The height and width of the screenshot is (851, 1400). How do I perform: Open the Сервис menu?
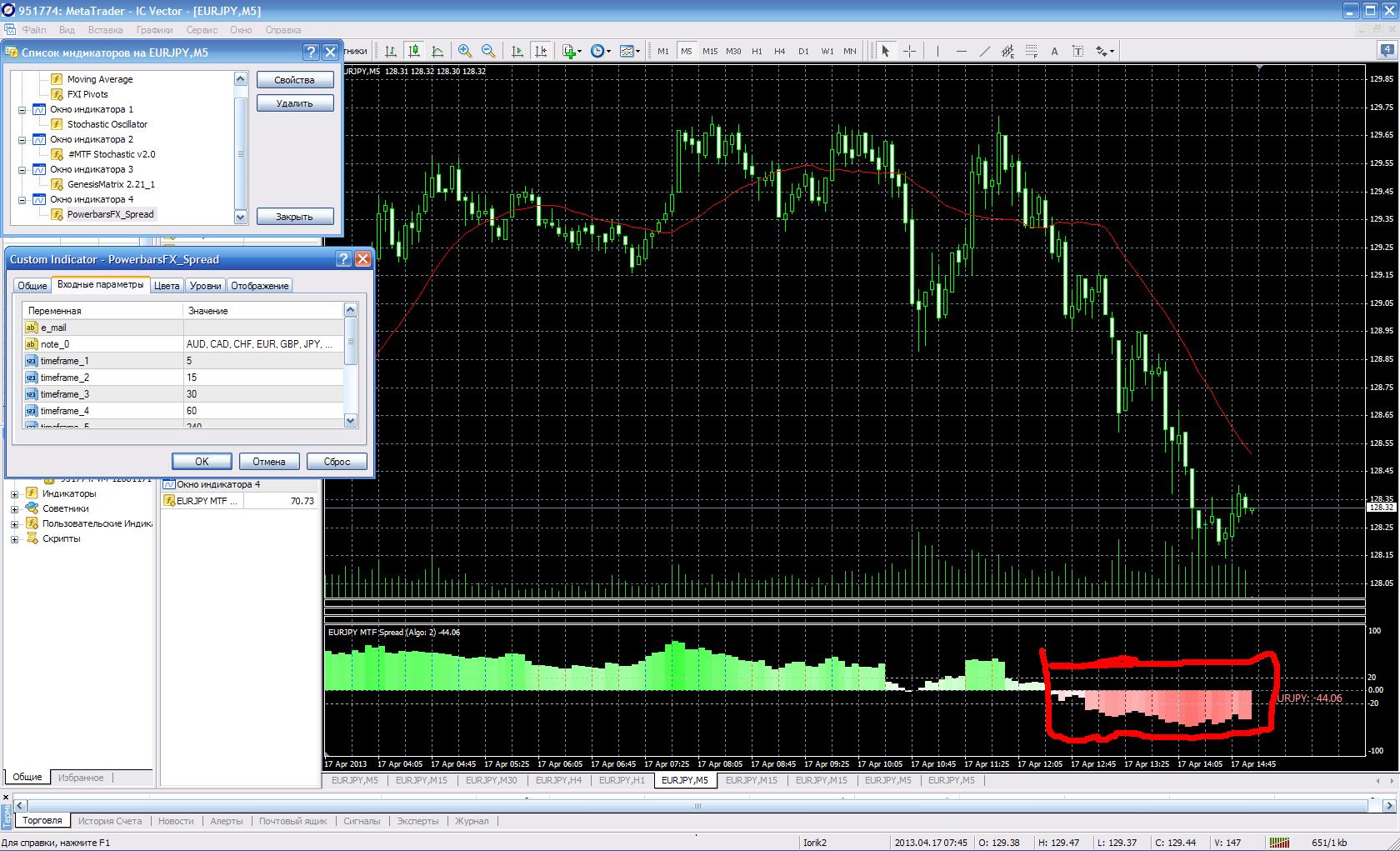(202, 30)
